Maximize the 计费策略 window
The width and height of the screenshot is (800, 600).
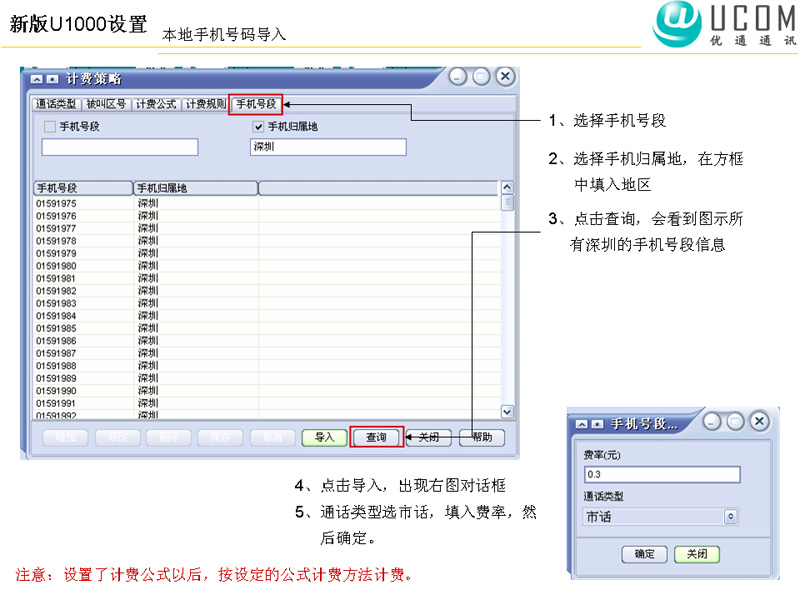pos(481,77)
